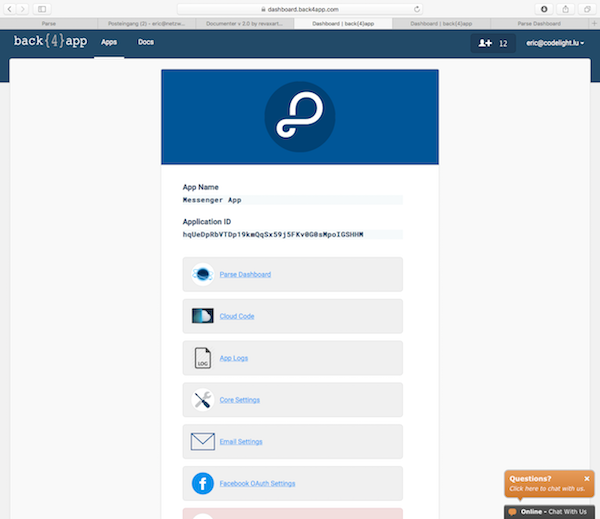
Task: Click the dashboard.back4app.com address bar
Action: click(300, 9)
